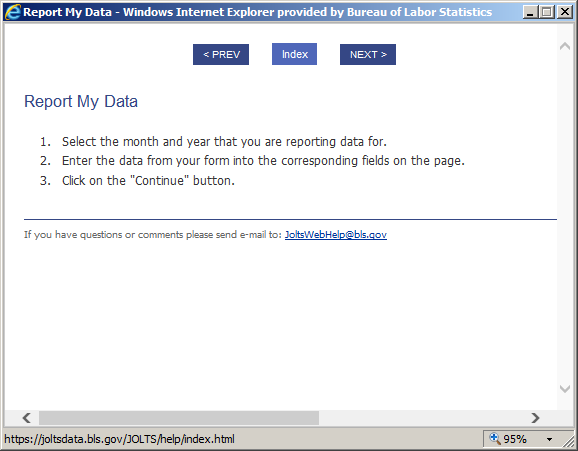Click step 2 text about entering form data

tap(263, 161)
